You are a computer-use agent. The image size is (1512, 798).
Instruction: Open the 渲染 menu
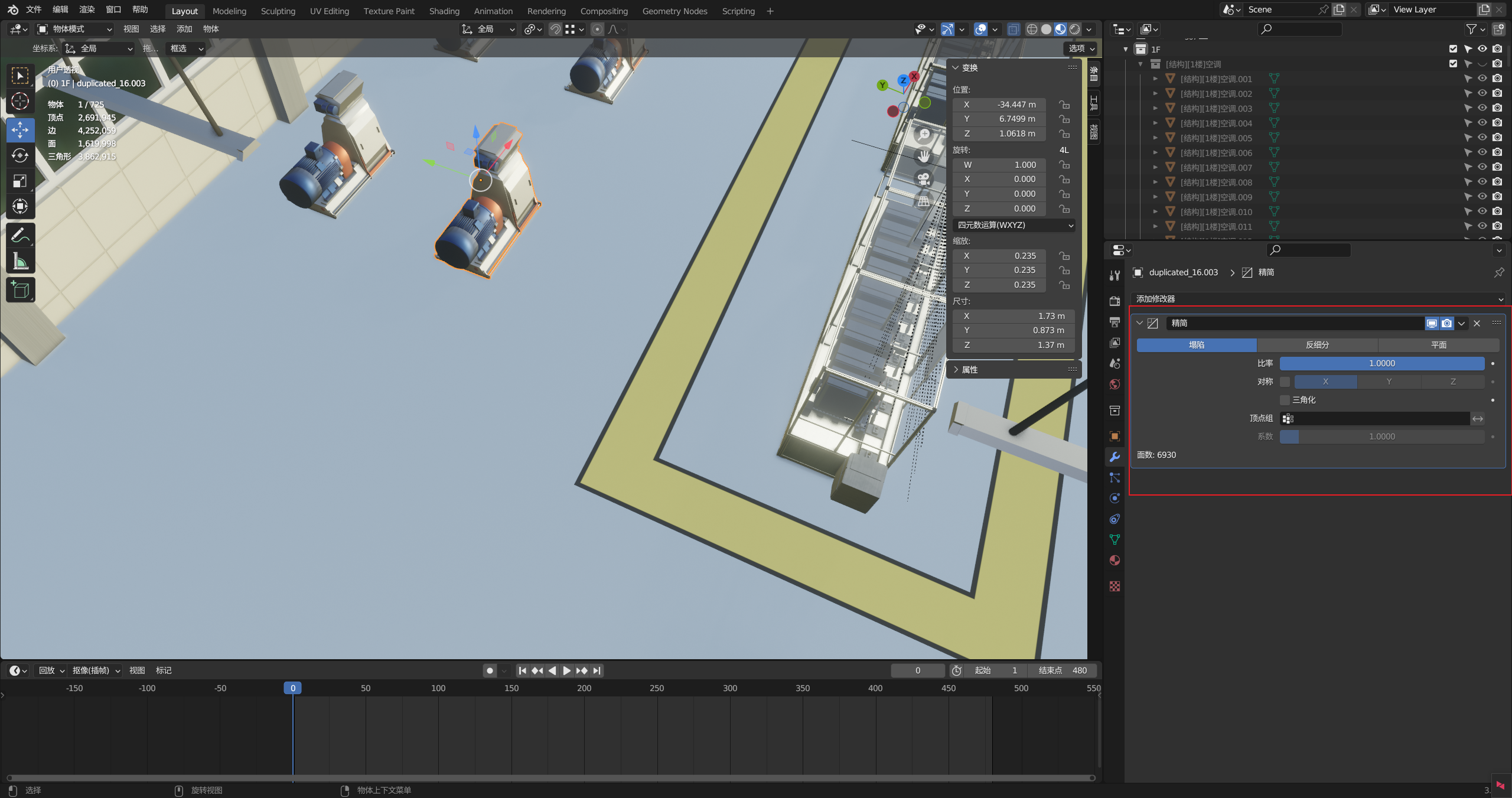point(87,9)
